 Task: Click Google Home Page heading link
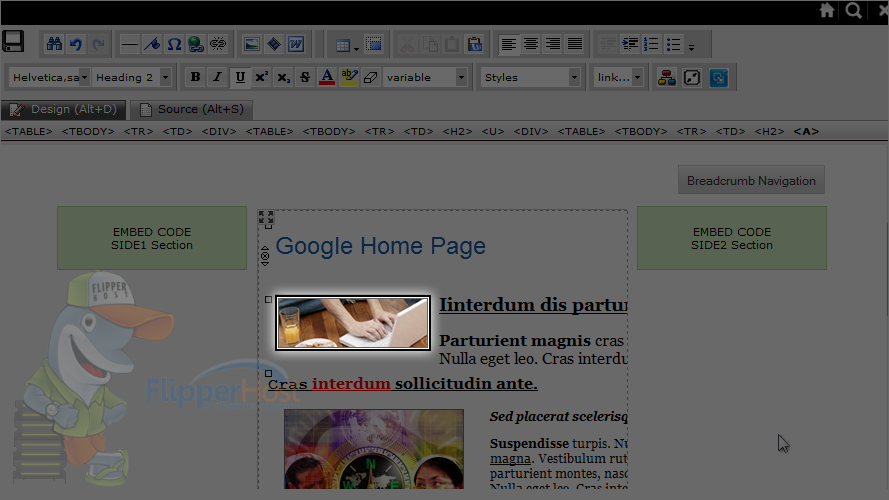(380, 246)
